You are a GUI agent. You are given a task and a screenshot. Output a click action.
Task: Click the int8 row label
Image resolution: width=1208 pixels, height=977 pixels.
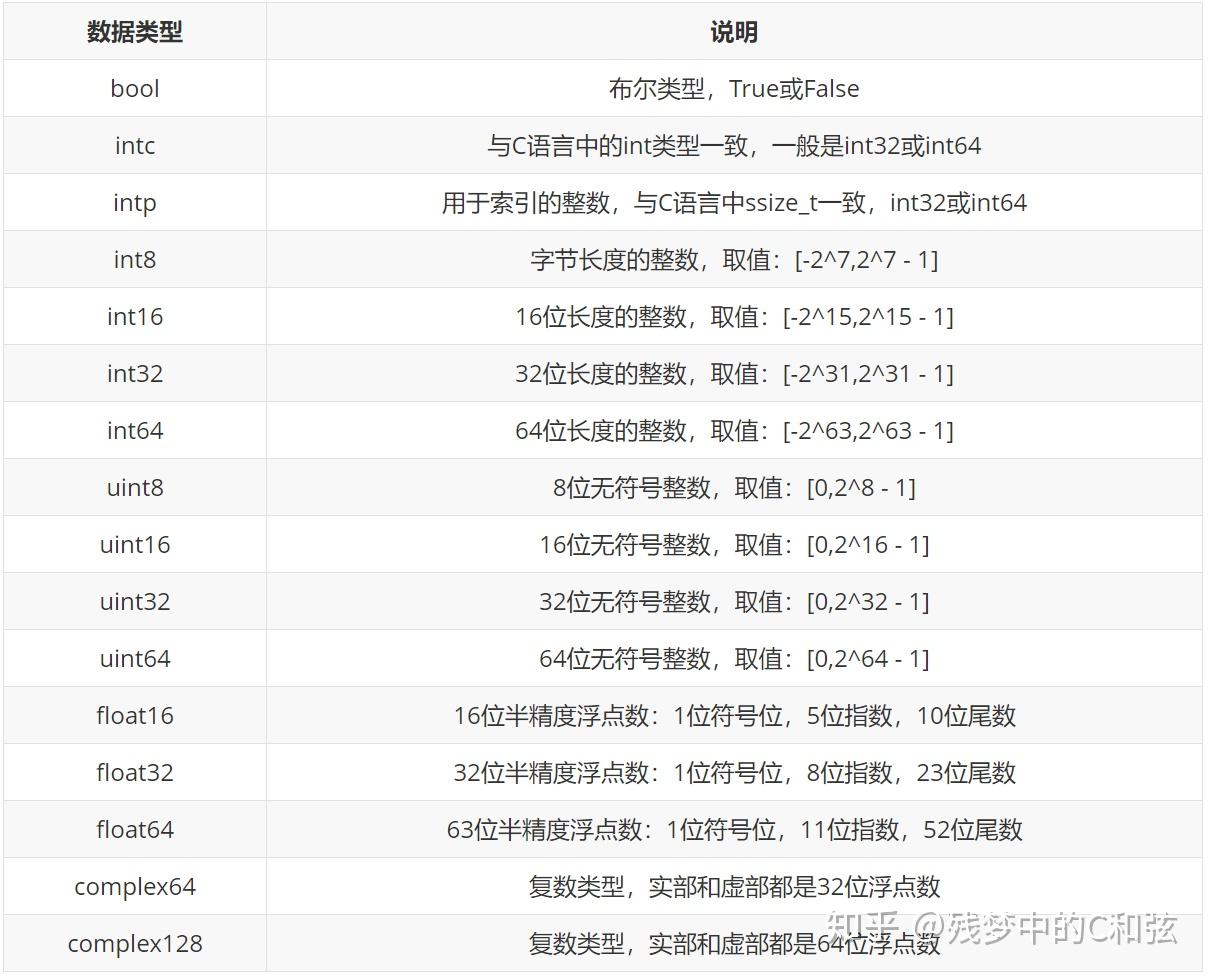coord(133,259)
